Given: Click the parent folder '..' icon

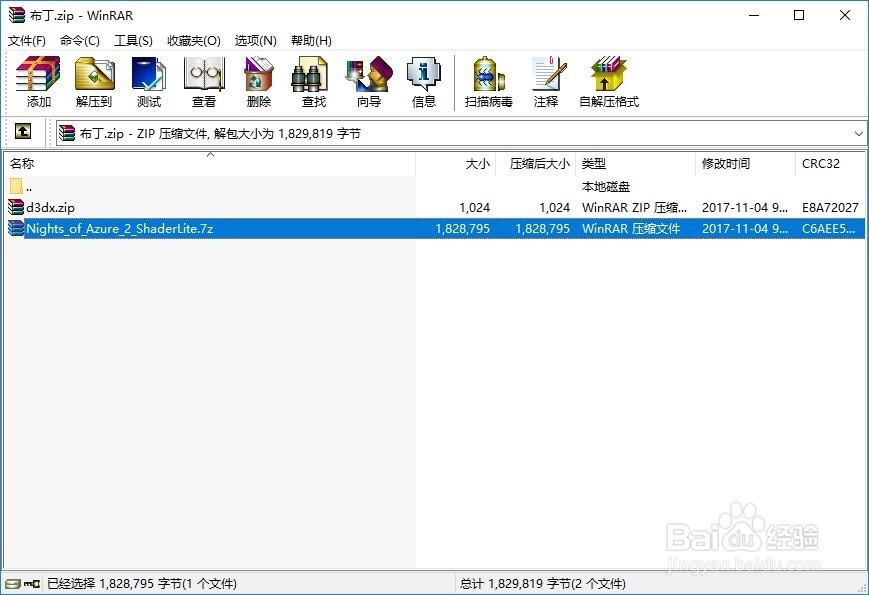Looking at the screenshot, I should [16, 186].
